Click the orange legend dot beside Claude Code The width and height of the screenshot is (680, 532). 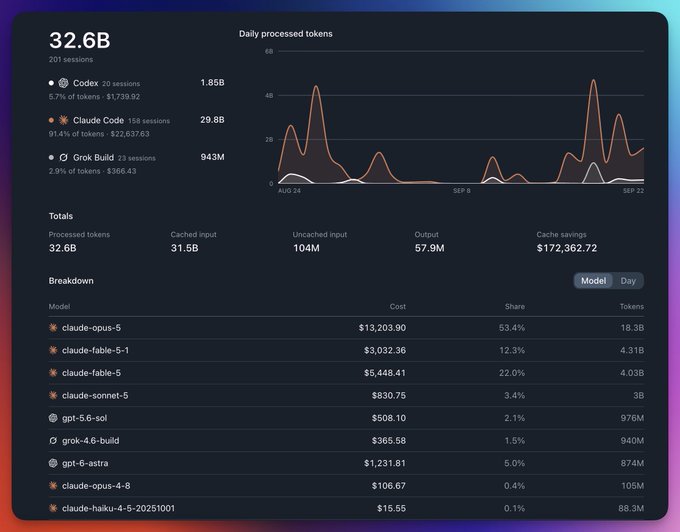point(51,120)
